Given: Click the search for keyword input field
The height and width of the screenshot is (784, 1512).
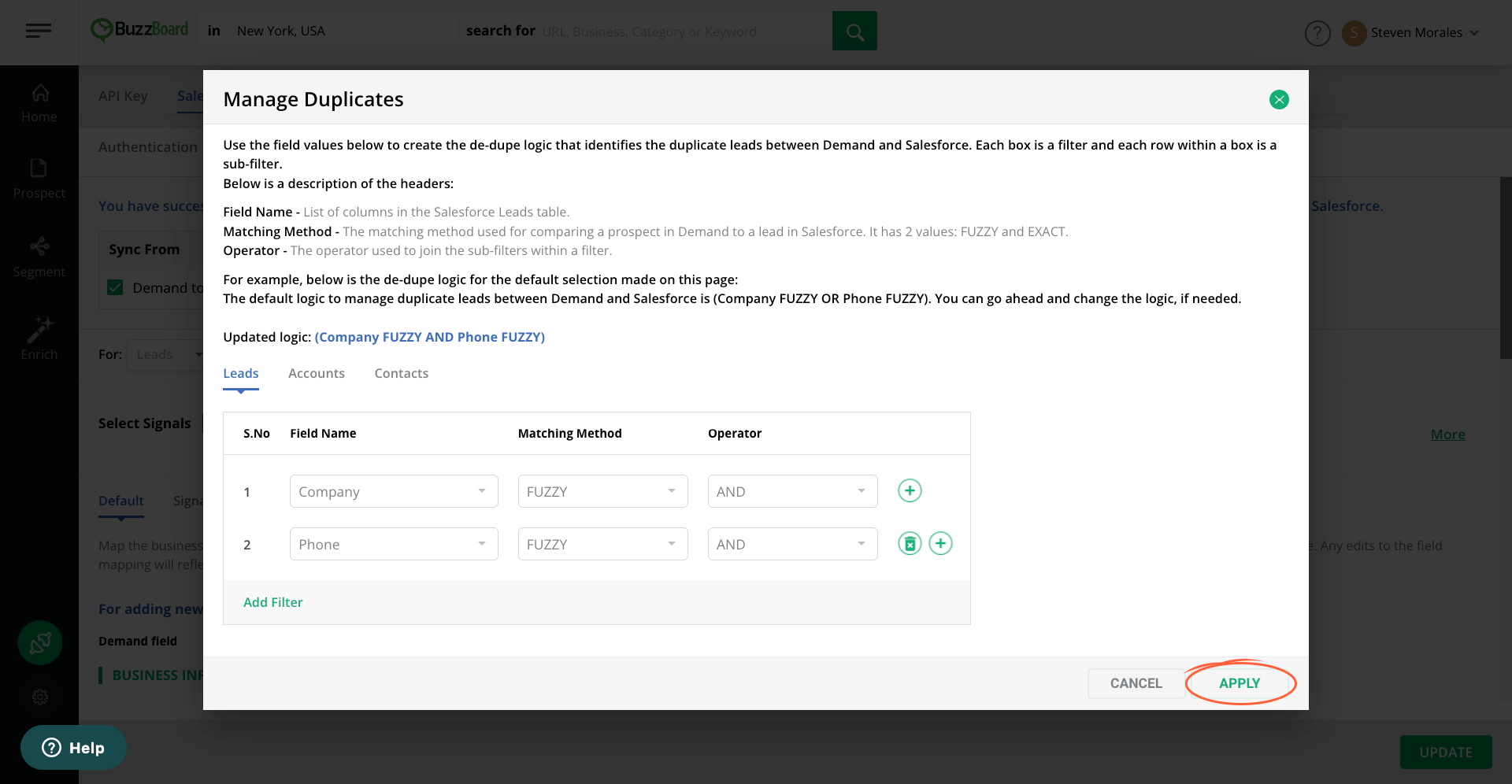Looking at the screenshot, I should click(682, 31).
